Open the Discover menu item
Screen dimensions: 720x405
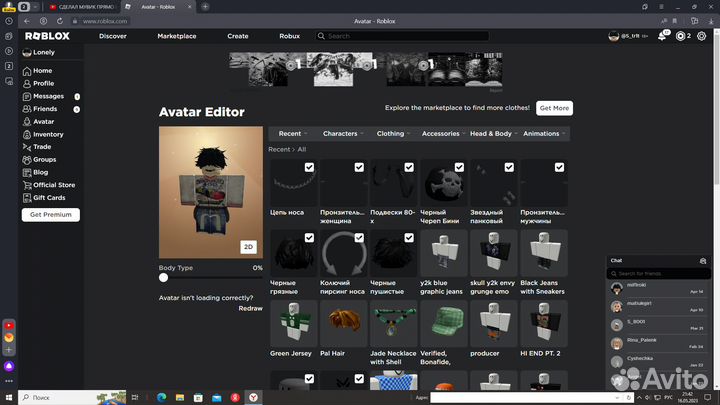(x=113, y=36)
